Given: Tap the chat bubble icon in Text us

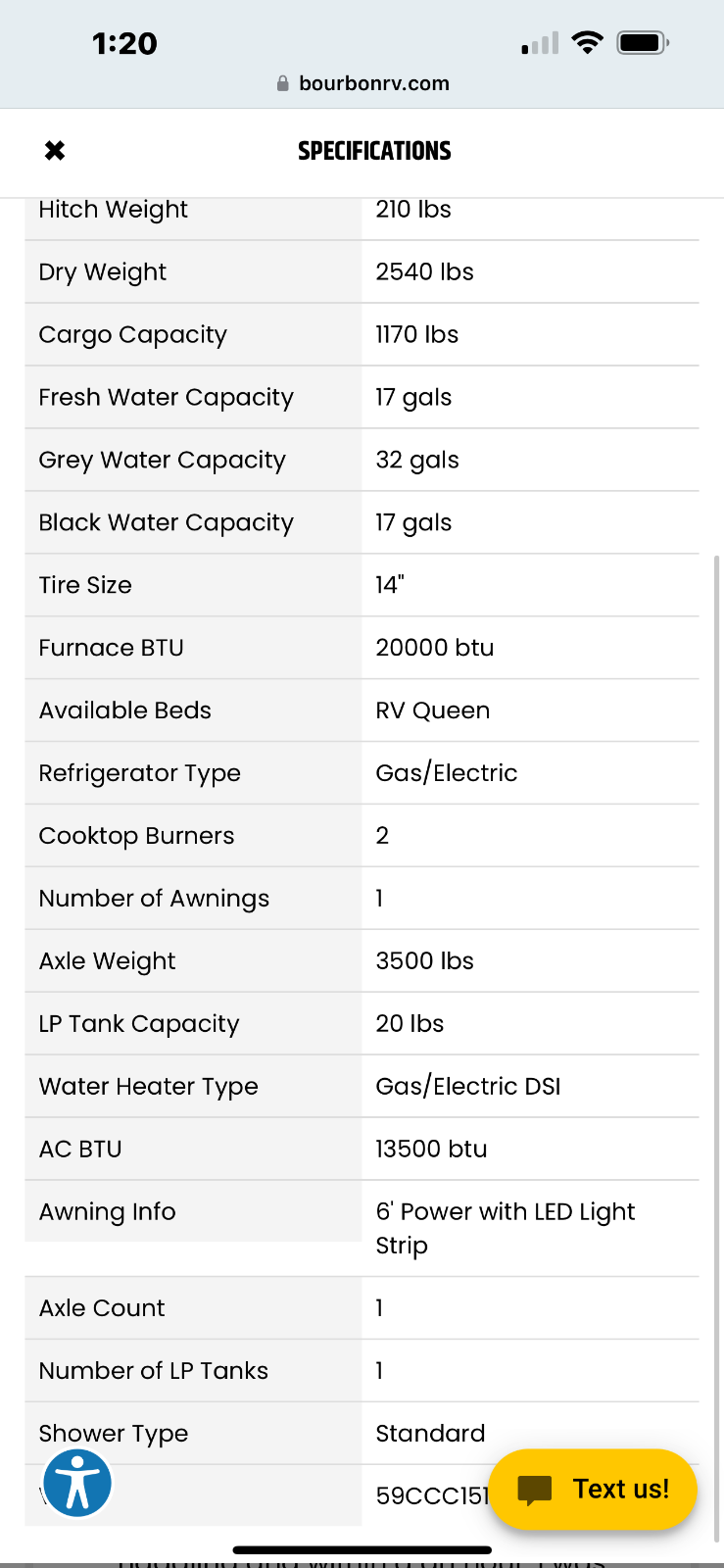Looking at the screenshot, I should [535, 1490].
